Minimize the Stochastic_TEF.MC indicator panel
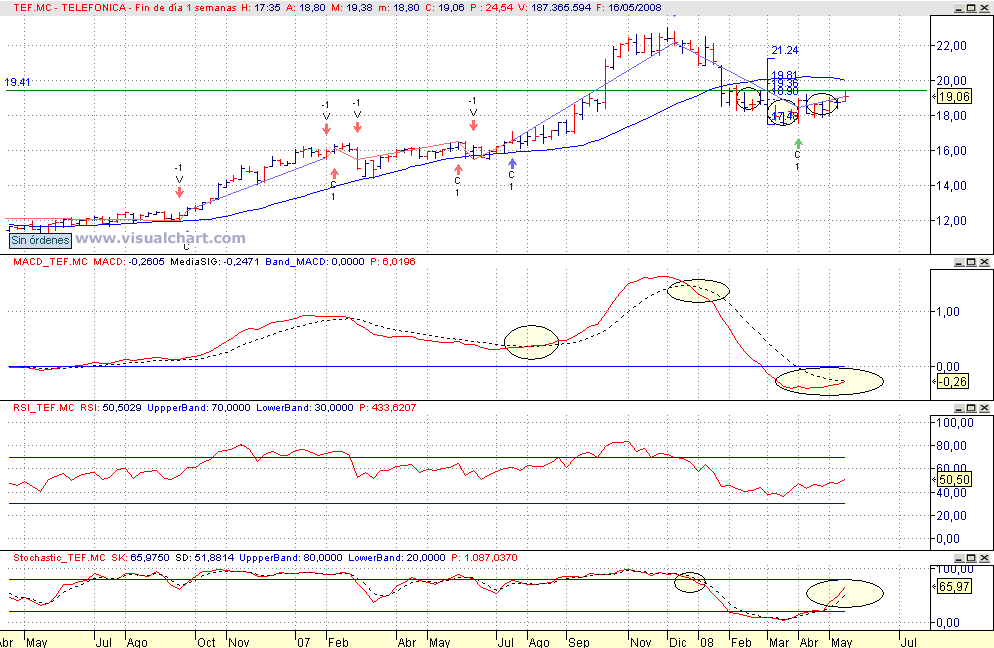The width and height of the screenshot is (994, 648). point(960,558)
